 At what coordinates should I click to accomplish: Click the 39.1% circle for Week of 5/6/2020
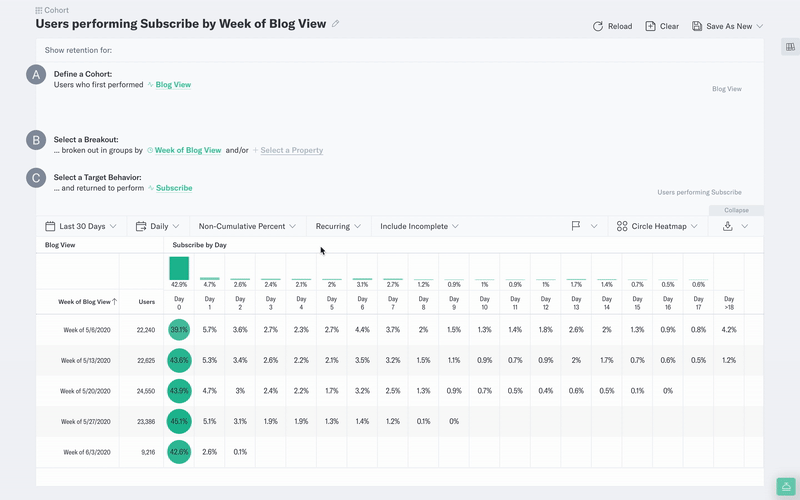[179, 330]
